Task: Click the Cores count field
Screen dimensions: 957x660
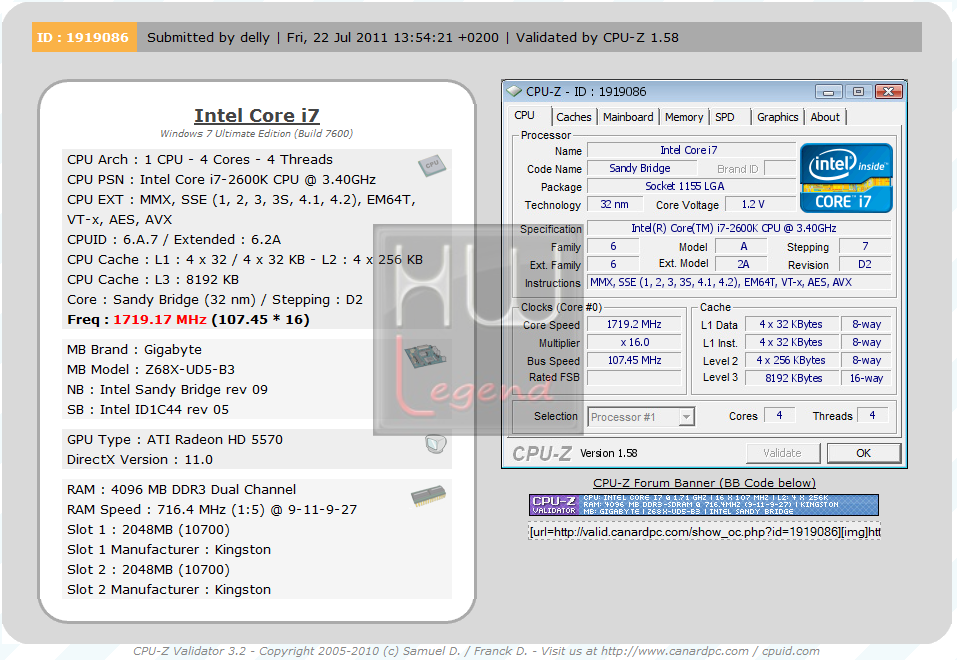Action: tap(779, 415)
